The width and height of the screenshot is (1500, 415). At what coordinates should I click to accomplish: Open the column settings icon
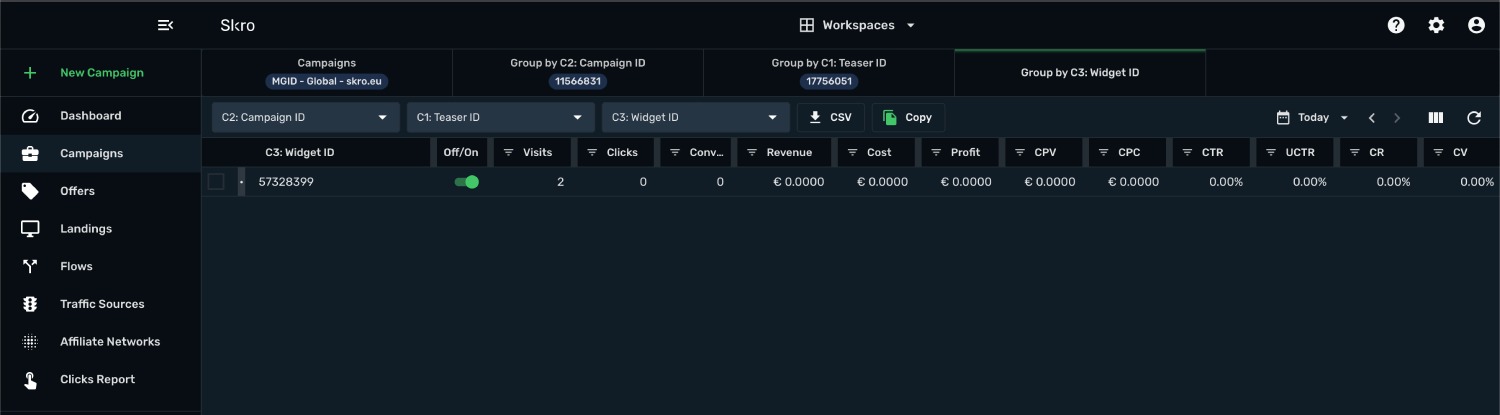[x=1436, y=118]
